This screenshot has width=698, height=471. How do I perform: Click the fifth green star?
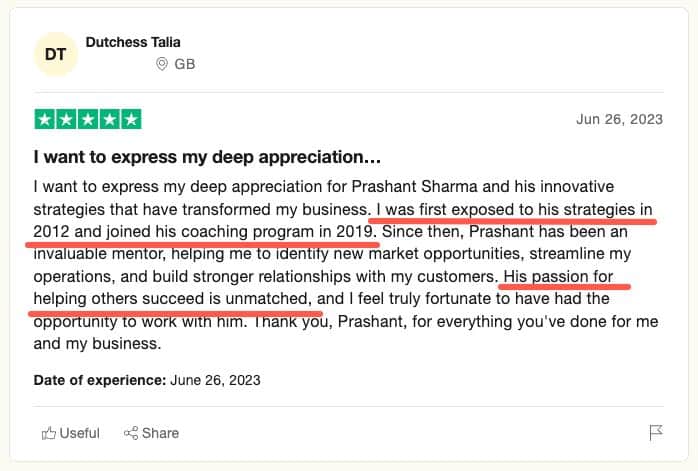[x=131, y=119]
